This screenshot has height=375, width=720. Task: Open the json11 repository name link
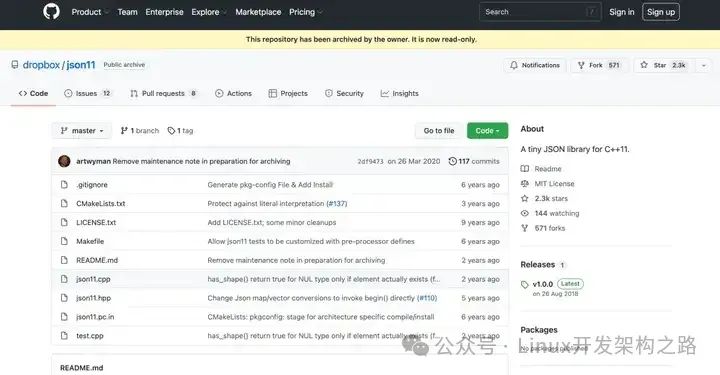81,65
